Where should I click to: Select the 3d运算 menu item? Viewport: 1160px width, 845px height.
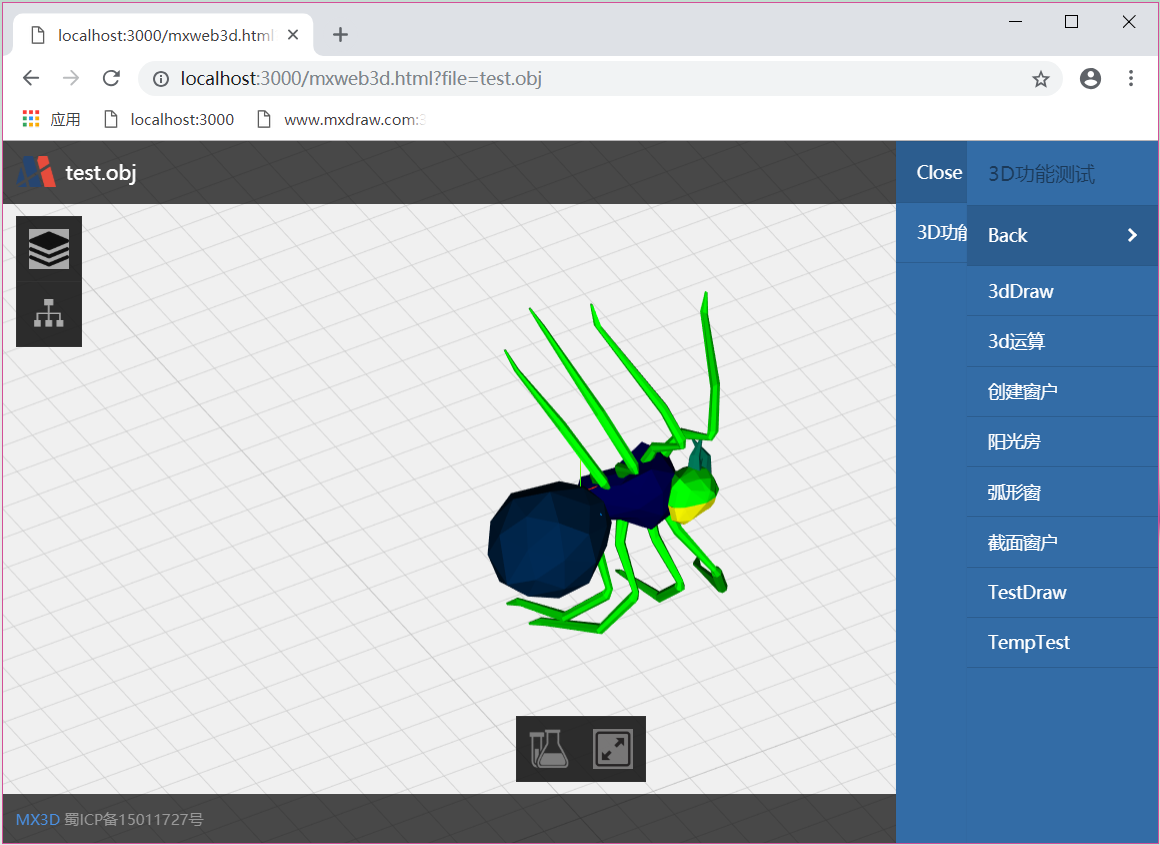pyautogui.click(x=1062, y=341)
